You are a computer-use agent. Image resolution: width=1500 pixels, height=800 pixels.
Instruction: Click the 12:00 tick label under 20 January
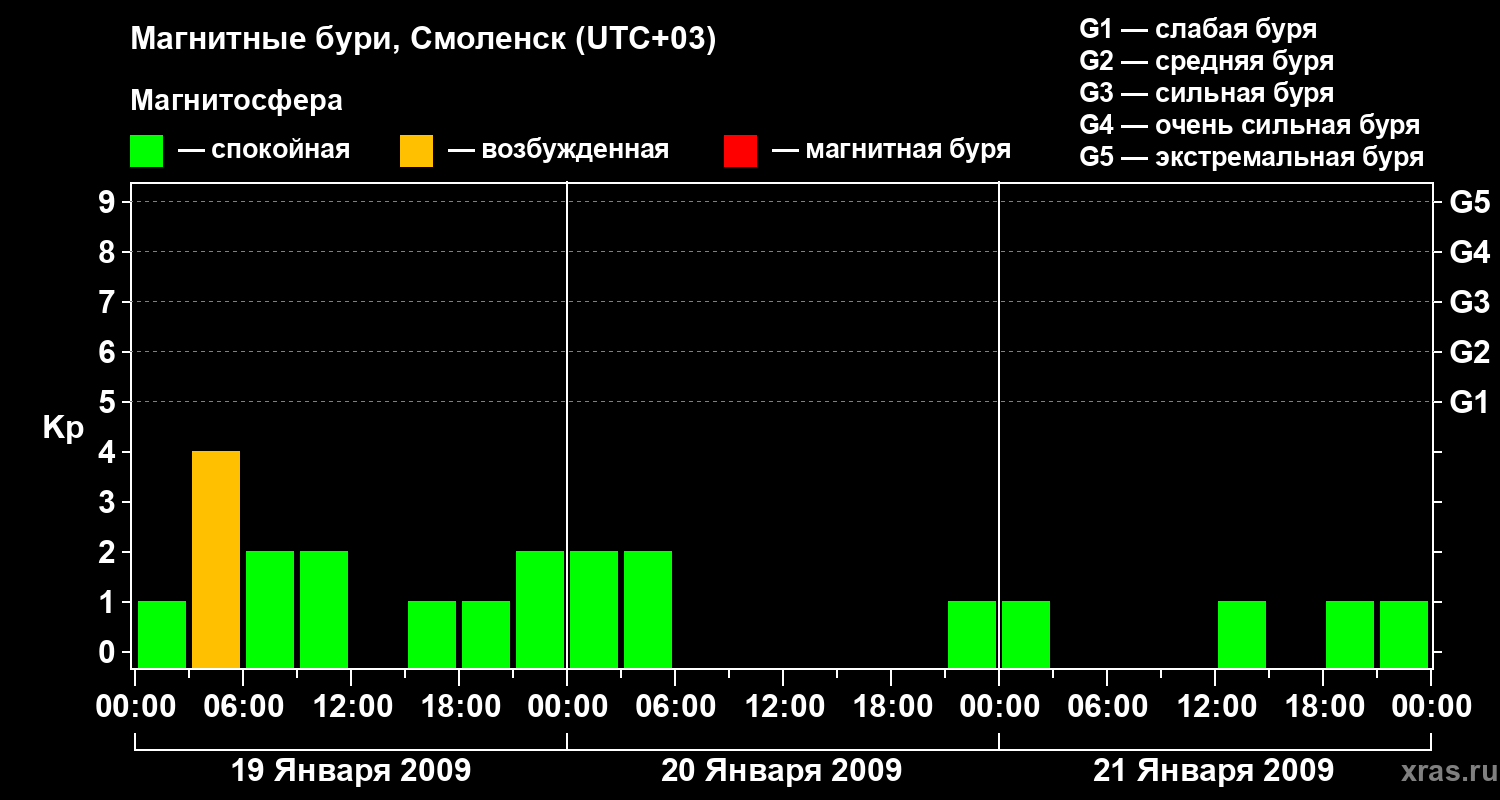point(783,707)
